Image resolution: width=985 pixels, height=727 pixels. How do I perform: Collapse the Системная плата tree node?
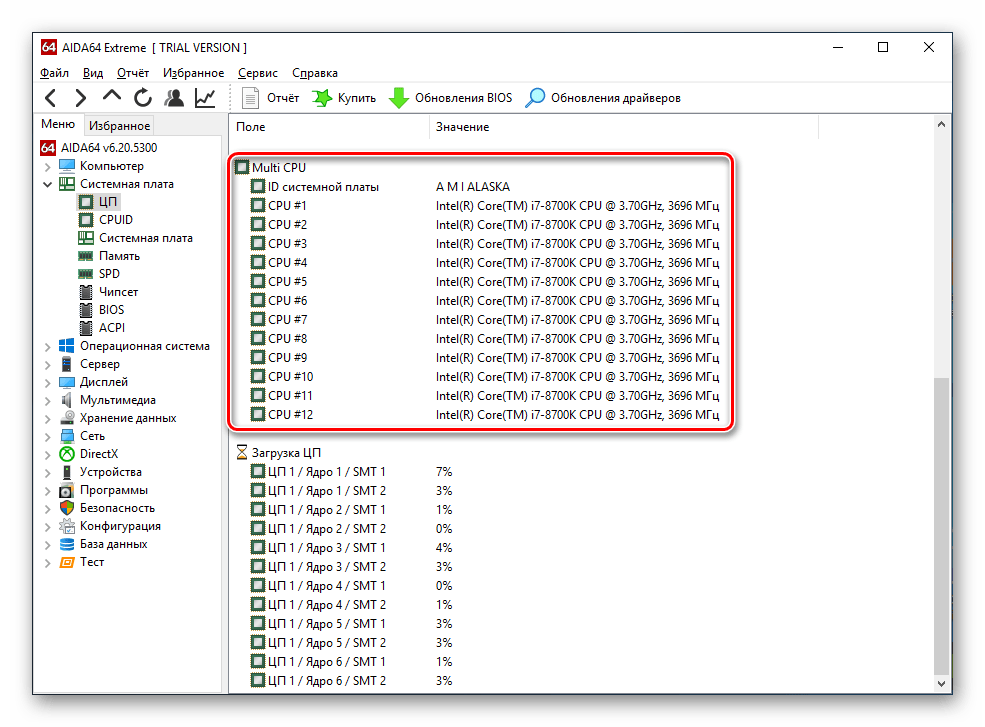click(47, 184)
